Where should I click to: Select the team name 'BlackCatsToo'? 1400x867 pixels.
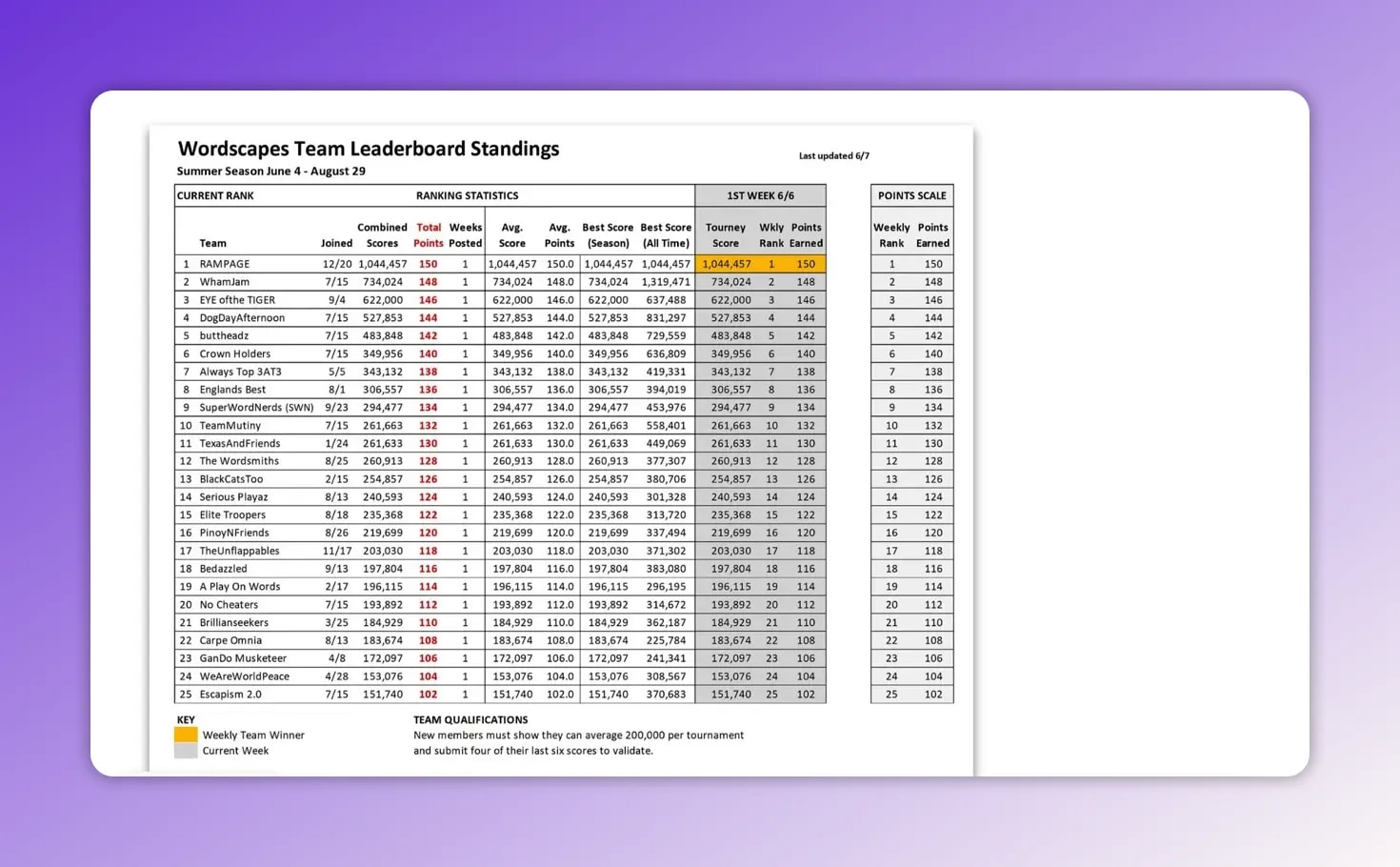(231, 479)
